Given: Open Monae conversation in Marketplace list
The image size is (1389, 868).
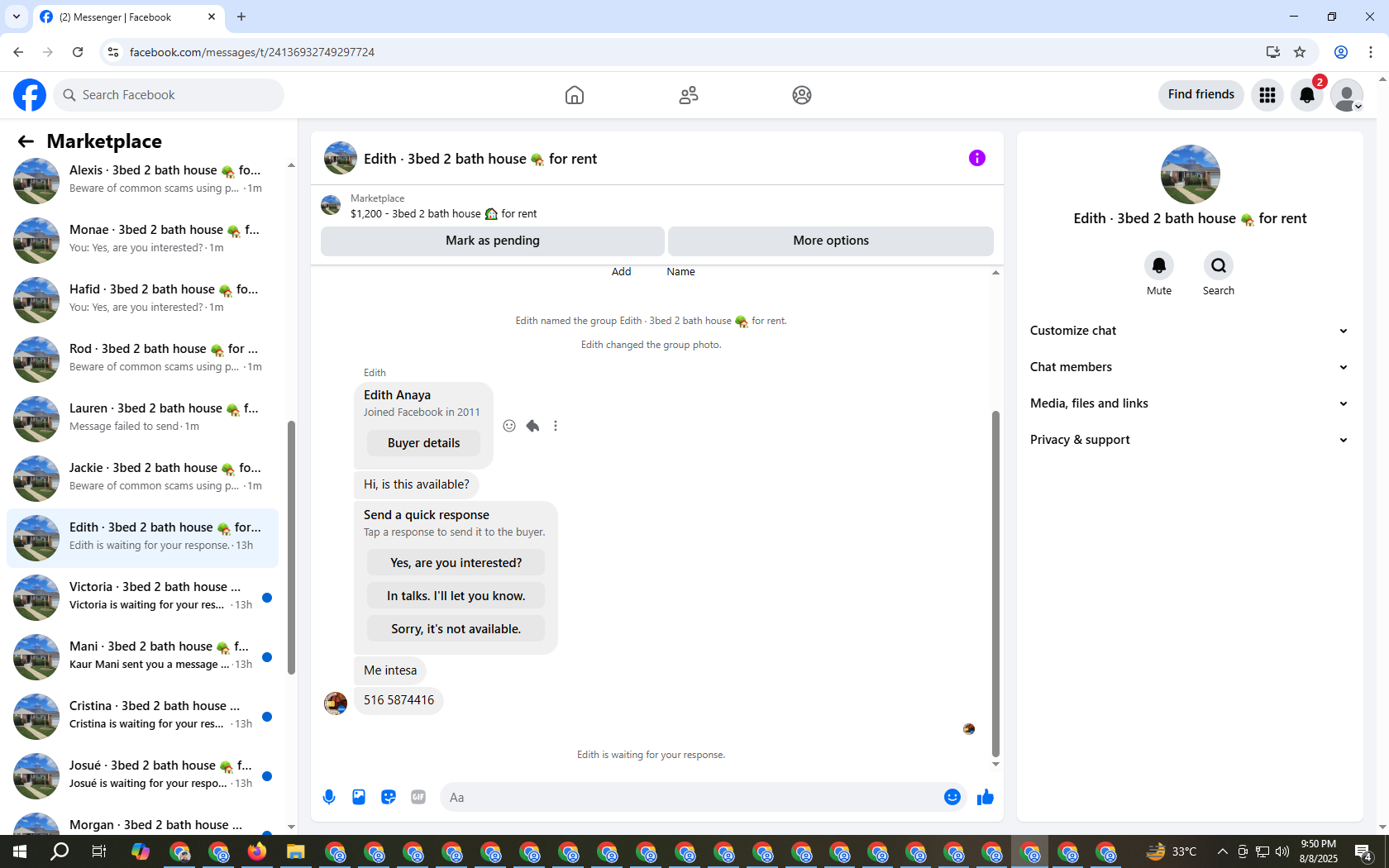Looking at the screenshot, I should pos(142,239).
